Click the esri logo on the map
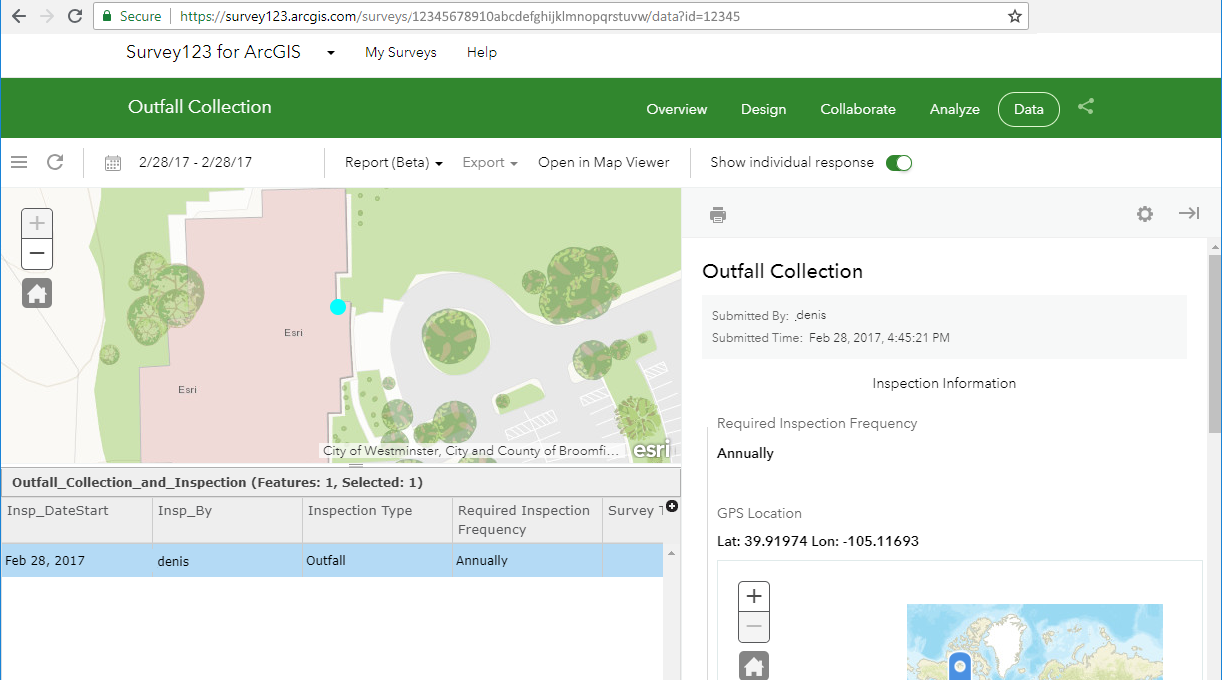 [x=652, y=450]
